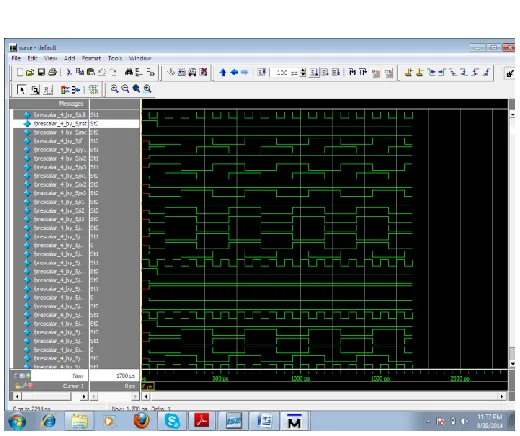Click the Run -All icon
This screenshot has height=436, width=520.
[336, 72]
